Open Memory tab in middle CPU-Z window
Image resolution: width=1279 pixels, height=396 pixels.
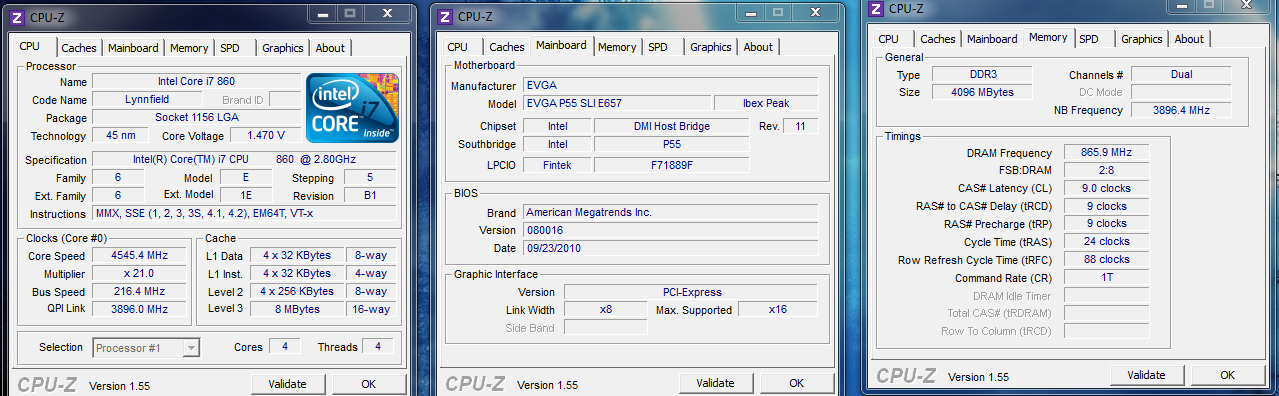(x=617, y=47)
